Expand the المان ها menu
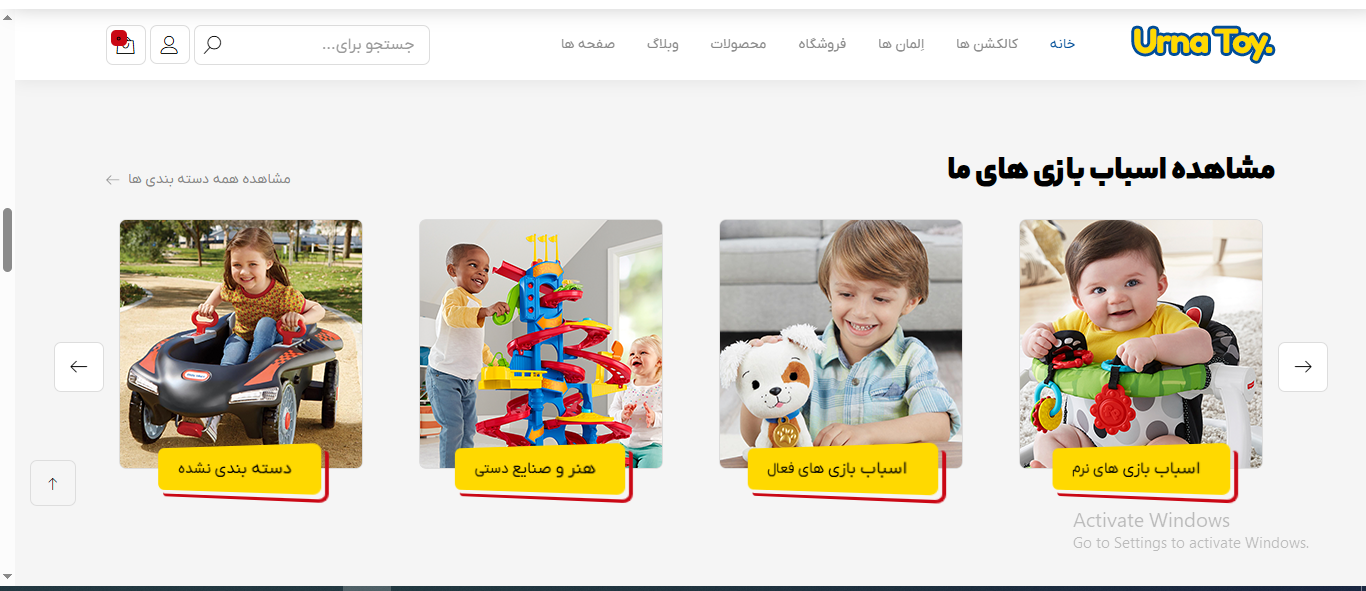This screenshot has height=591, width=1366. point(901,44)
